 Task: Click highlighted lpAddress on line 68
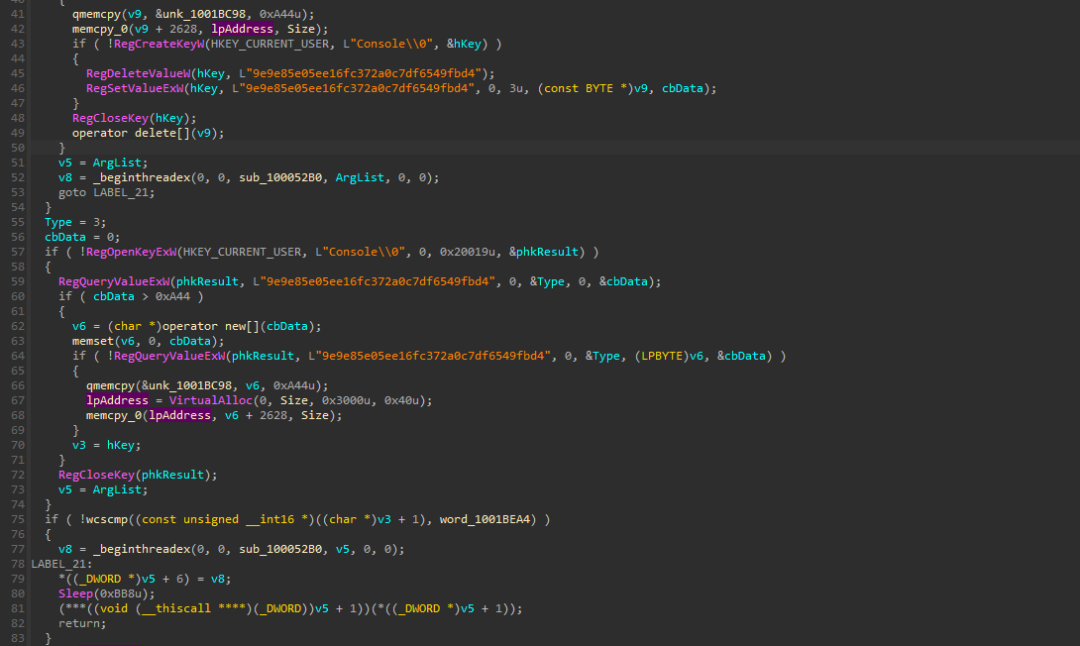[180, 416]
